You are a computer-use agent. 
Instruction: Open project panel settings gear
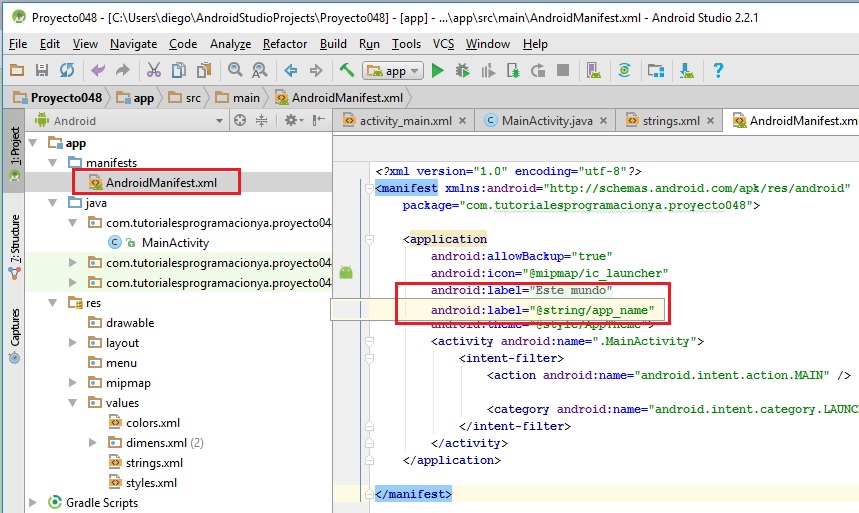point(293,120)
